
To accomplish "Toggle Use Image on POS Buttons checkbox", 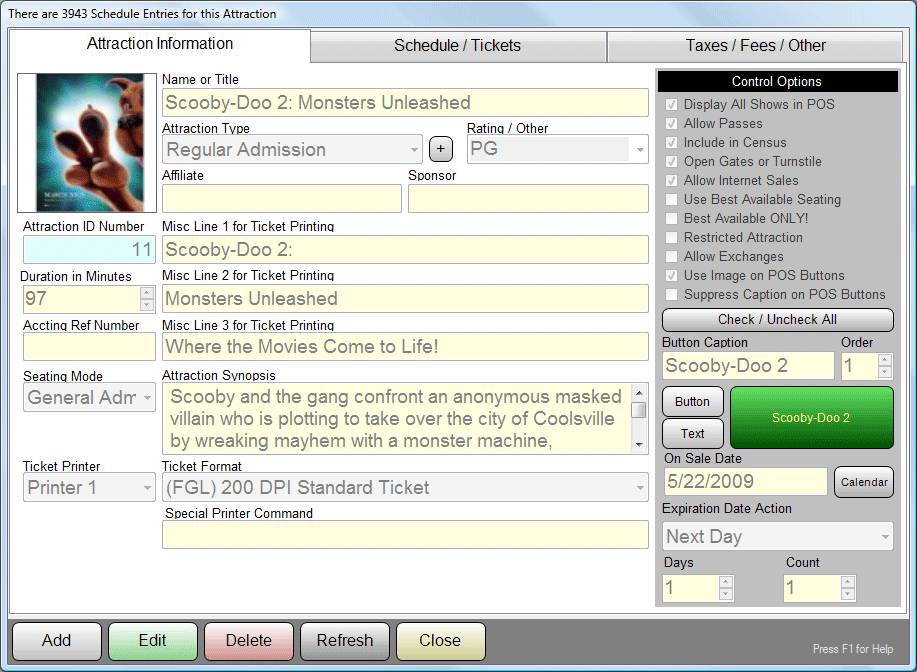I will [671, 275].
